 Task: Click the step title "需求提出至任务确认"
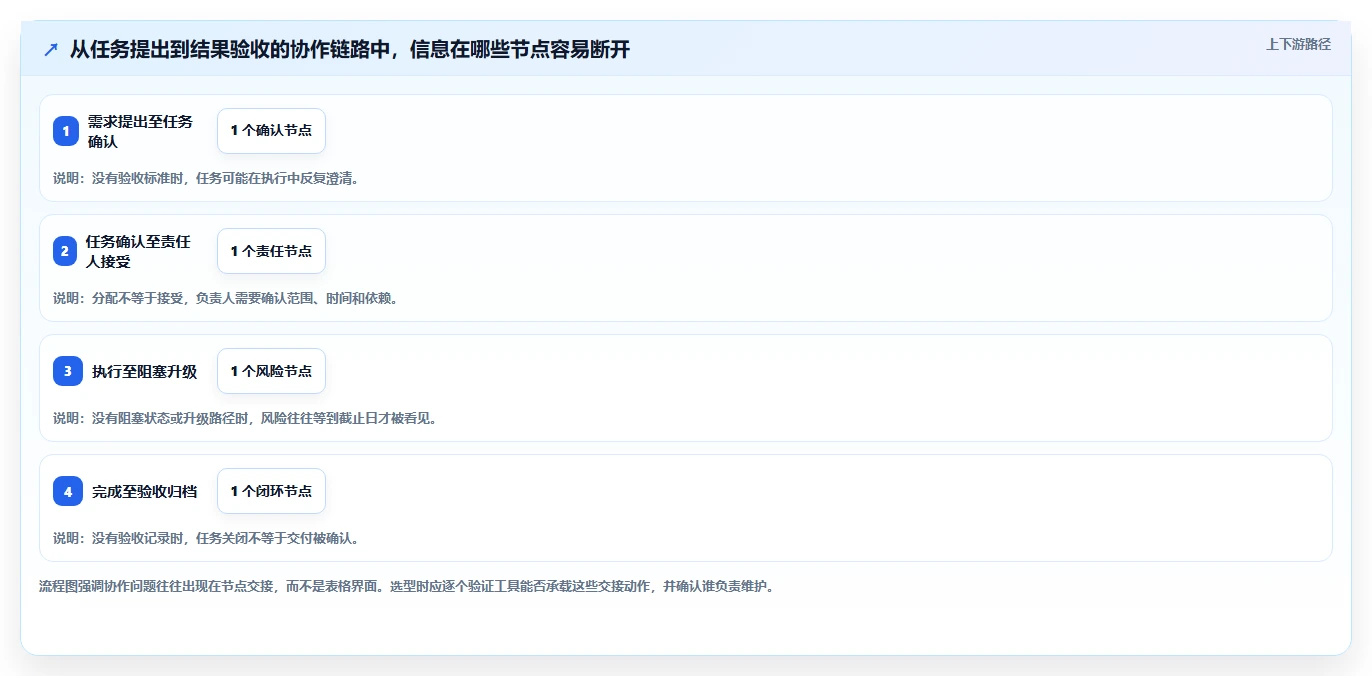(x=140, y=131)
